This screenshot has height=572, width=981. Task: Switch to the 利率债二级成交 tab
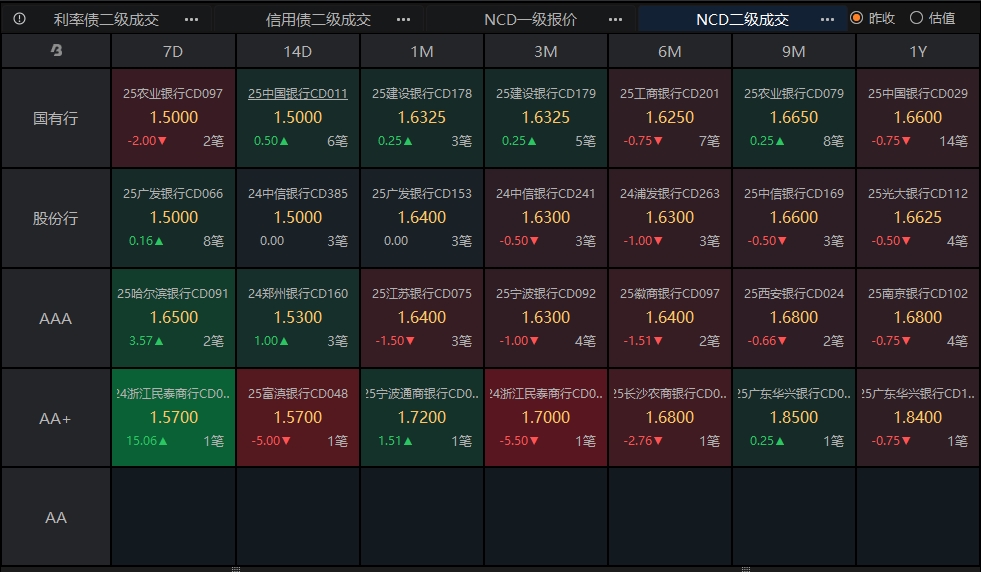106,19
